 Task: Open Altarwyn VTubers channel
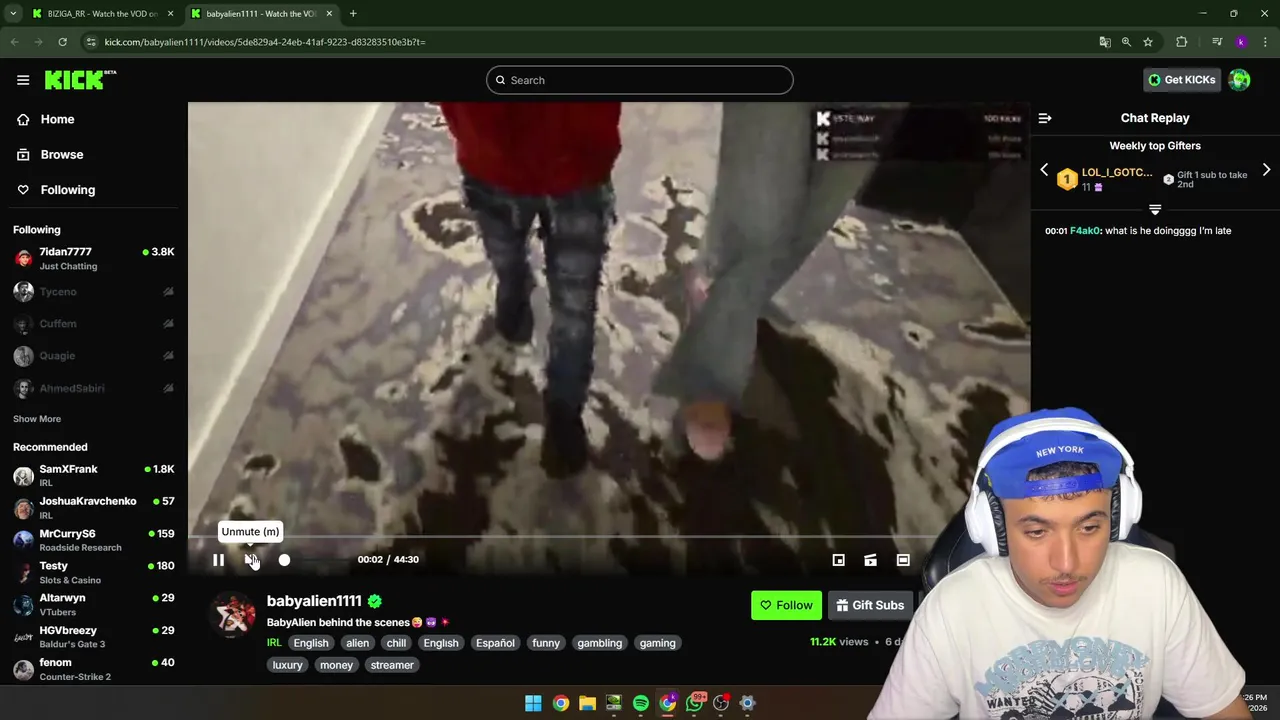94,604
